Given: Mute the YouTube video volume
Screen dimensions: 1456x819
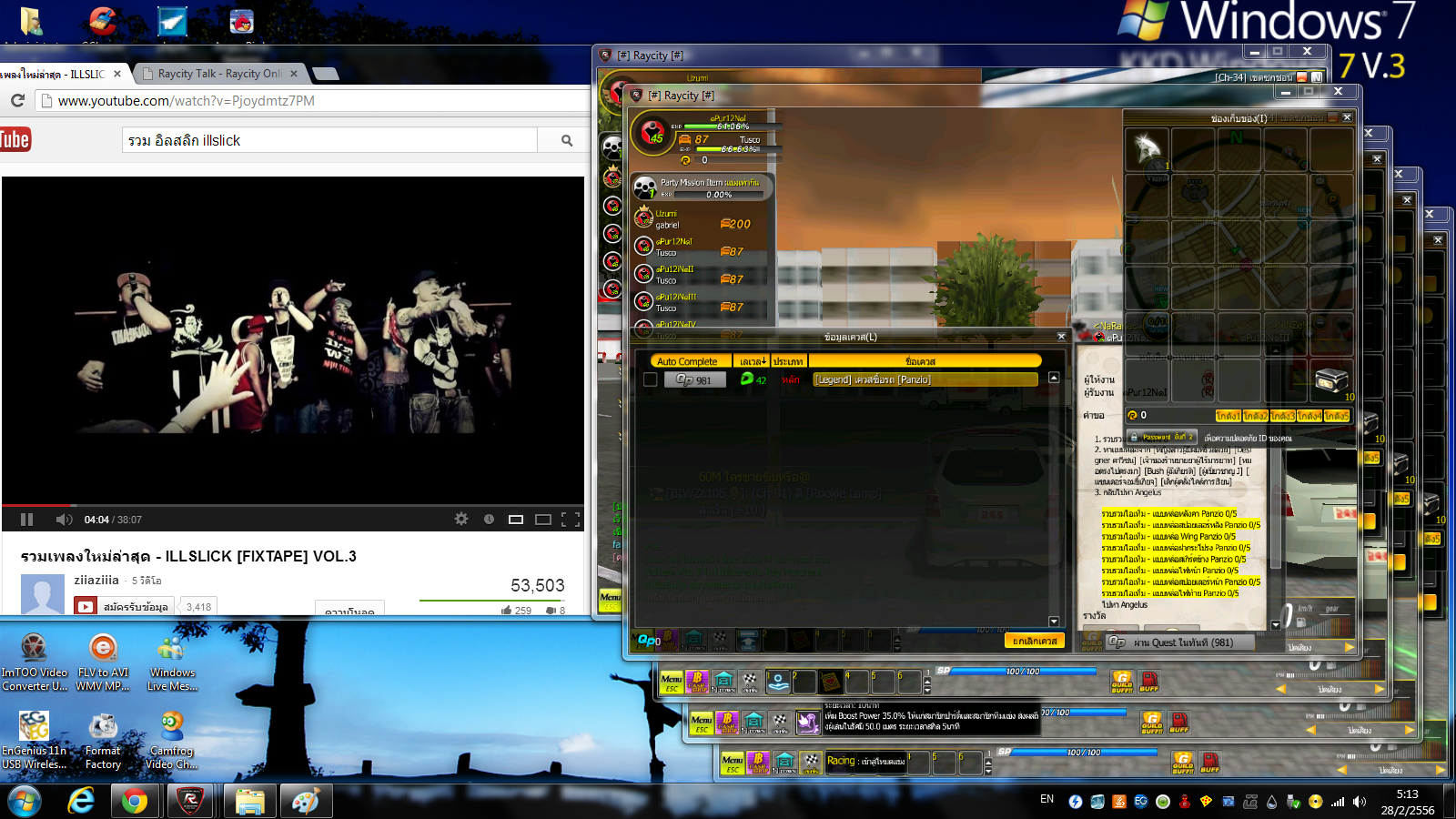Looking at the screenshot, I should [64, 520].
